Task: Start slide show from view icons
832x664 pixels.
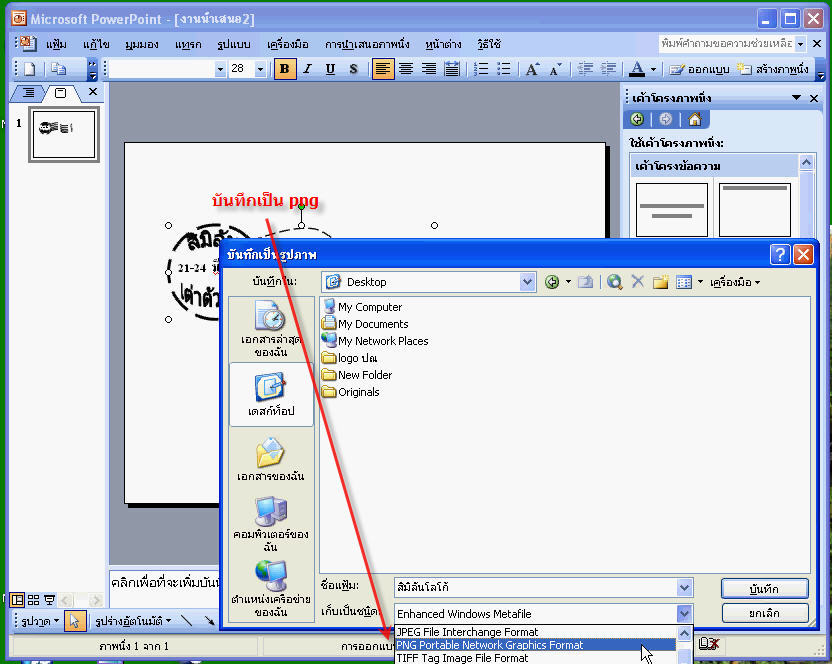Action: point(49,600)
